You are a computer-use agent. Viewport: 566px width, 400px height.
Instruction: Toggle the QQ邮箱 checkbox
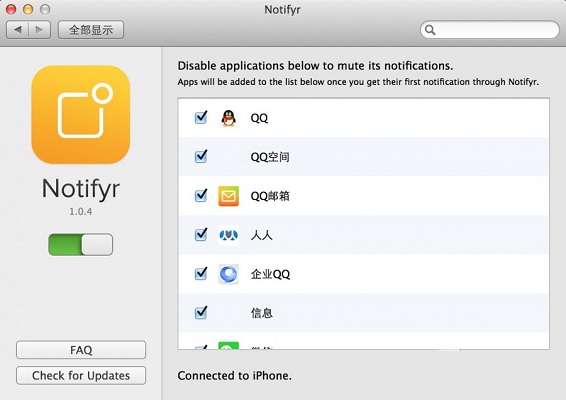[201, 195]
